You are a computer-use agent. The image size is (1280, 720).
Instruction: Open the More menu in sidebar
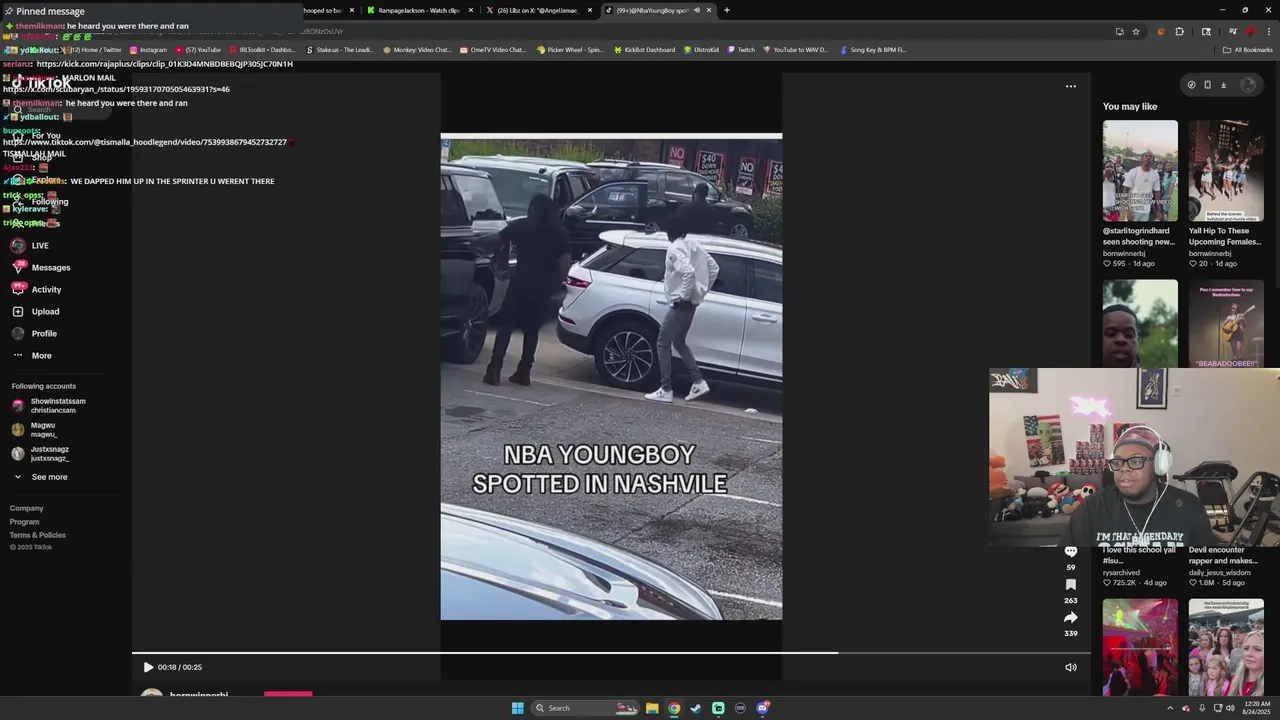(31, 355)
